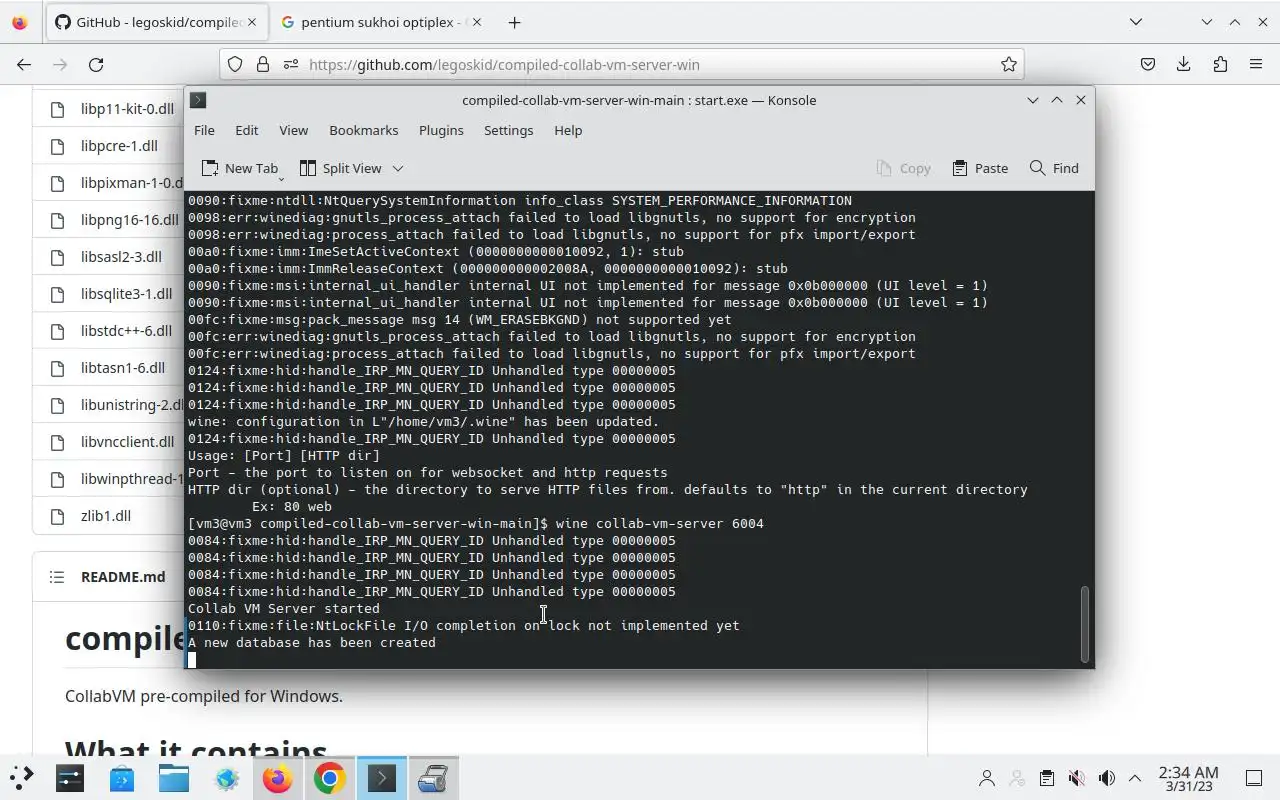The image size is (1280, 800).
Task: Open the Dolphin file manager taskbar icon
Action: point(174,778)
